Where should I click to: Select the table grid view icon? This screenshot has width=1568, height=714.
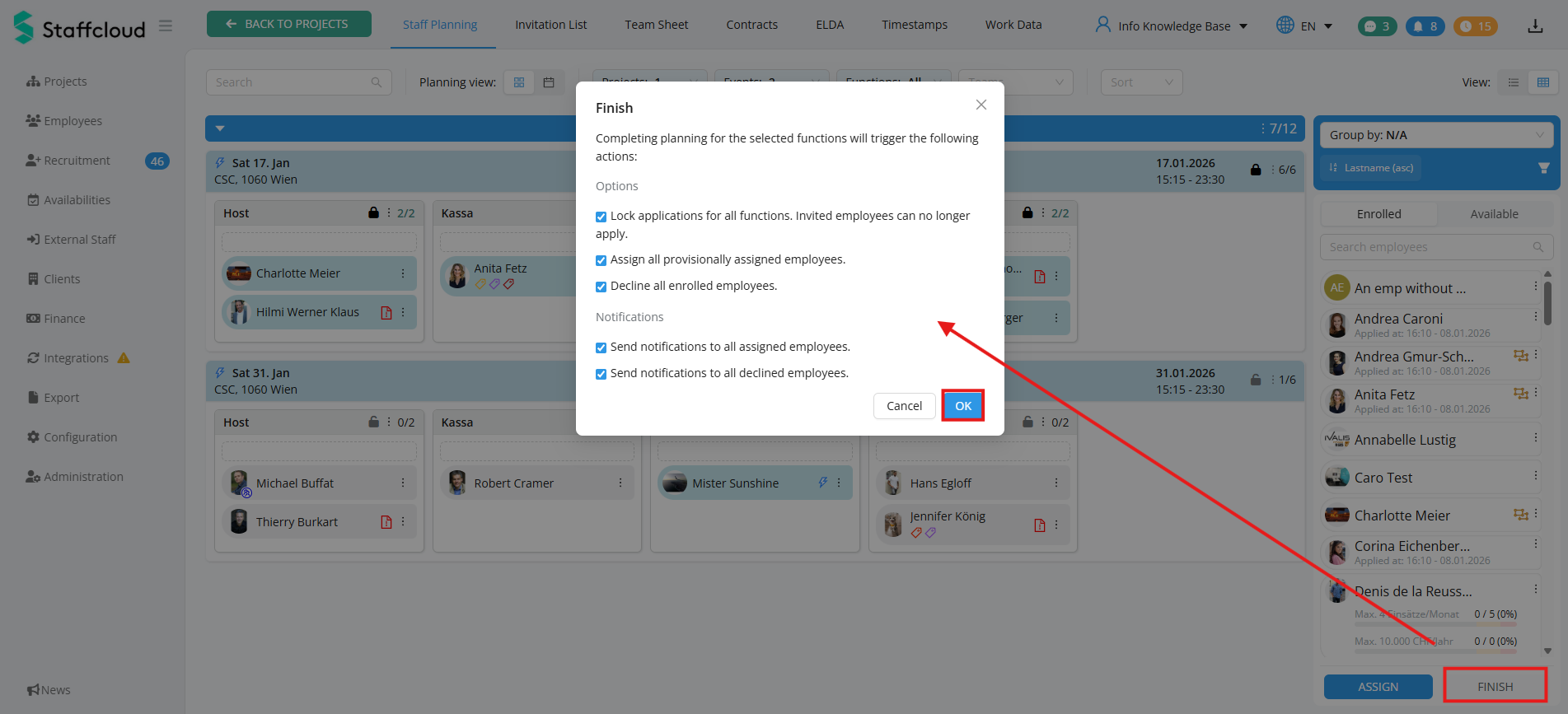tap(1543, 82)
